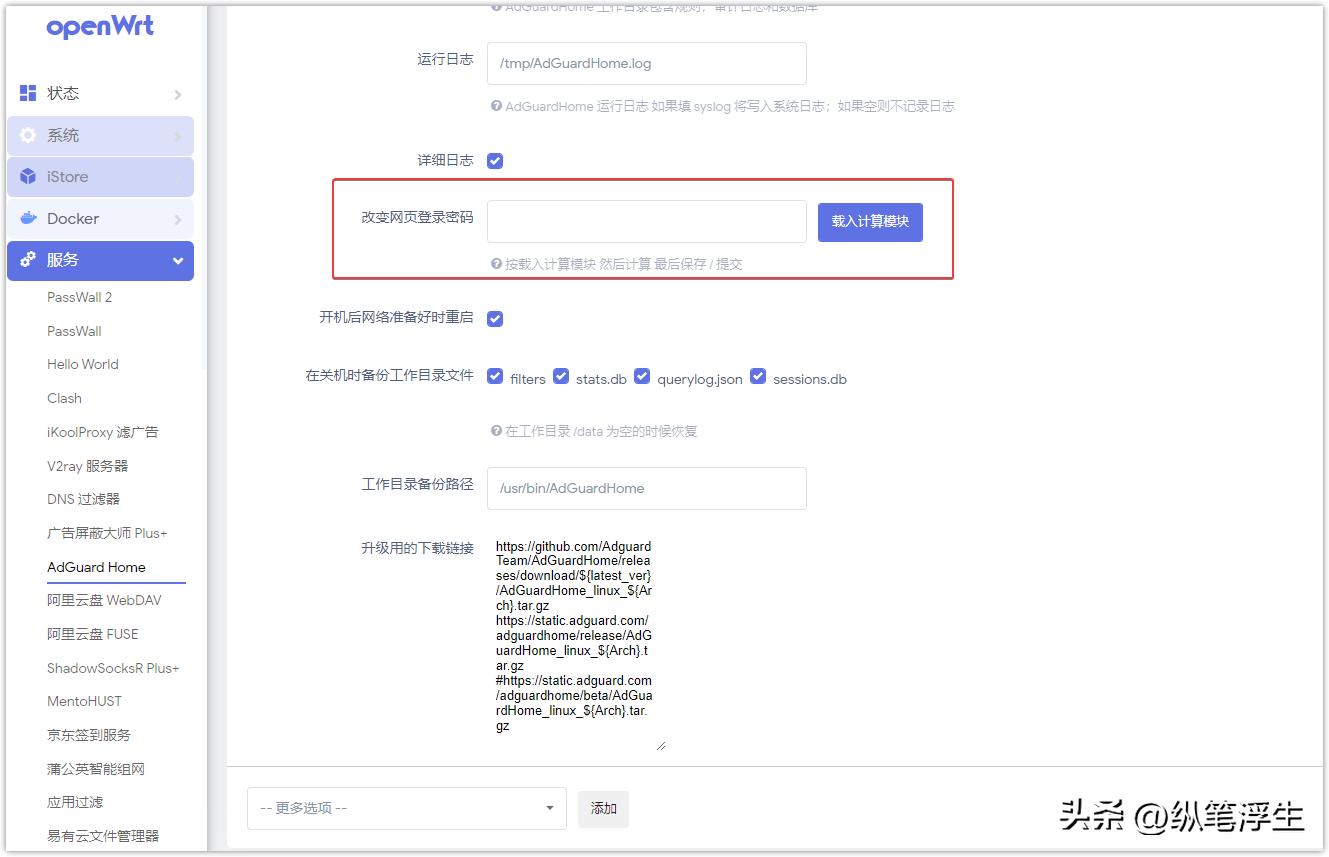Image resolution: width=1329 pixels, height=857 pixels.
Task: Uncheck the stats.db backup checkbox
Action: 561,376
